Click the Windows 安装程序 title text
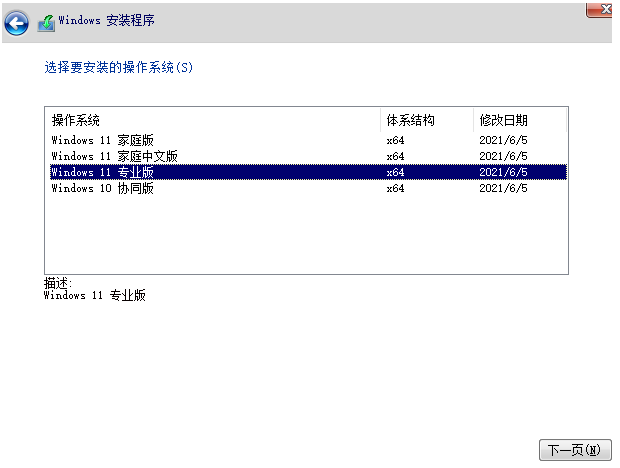The image size is (620, 468). (x=106, y=21)
